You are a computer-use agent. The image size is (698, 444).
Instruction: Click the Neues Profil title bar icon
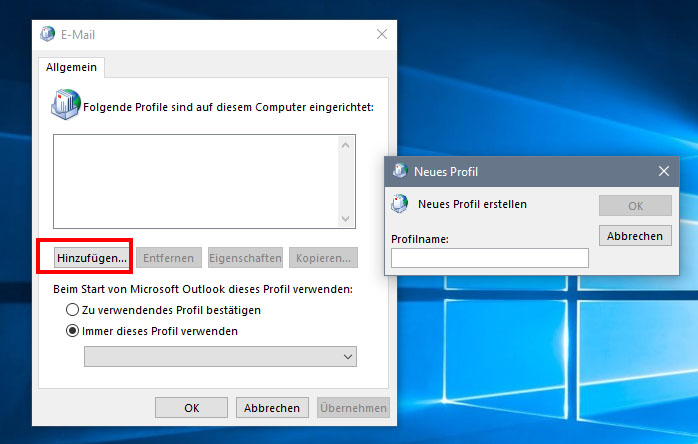coord(400,171)
